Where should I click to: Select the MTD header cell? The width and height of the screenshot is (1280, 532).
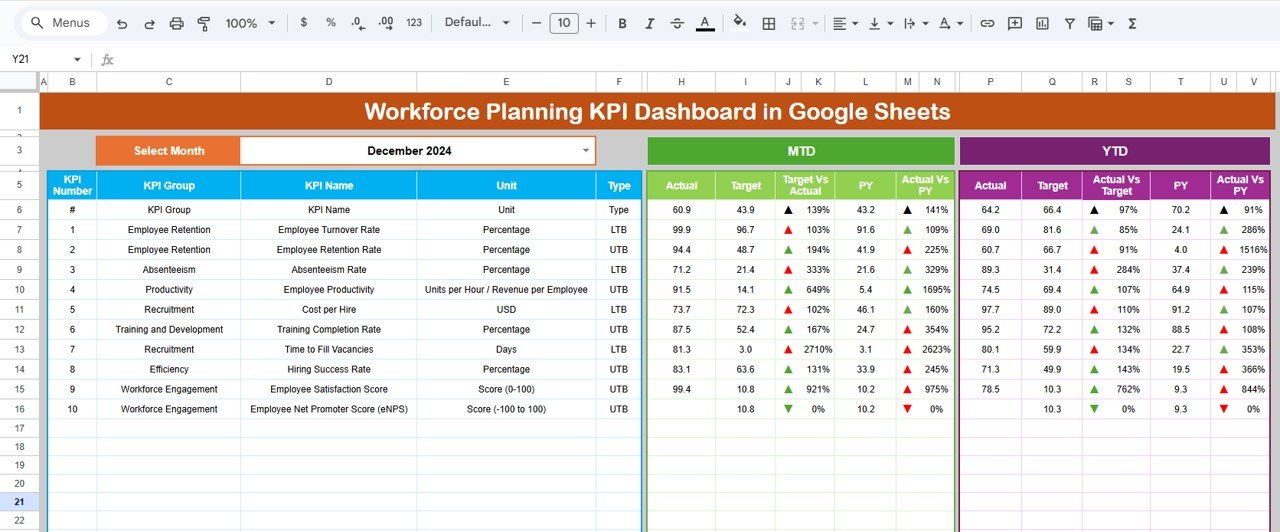(x=801, y=151)
